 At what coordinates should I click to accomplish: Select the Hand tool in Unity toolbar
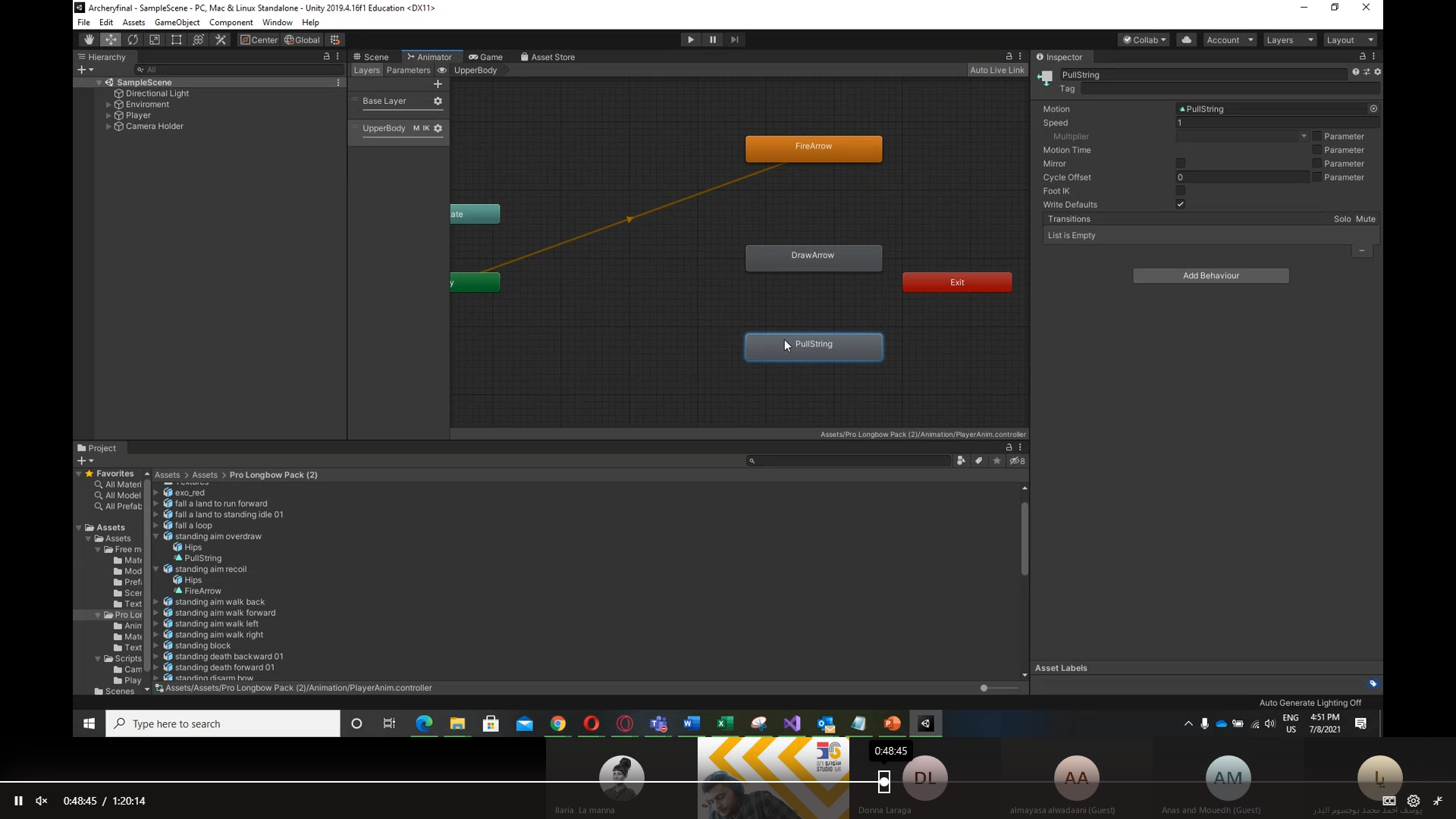click(89, 40)
